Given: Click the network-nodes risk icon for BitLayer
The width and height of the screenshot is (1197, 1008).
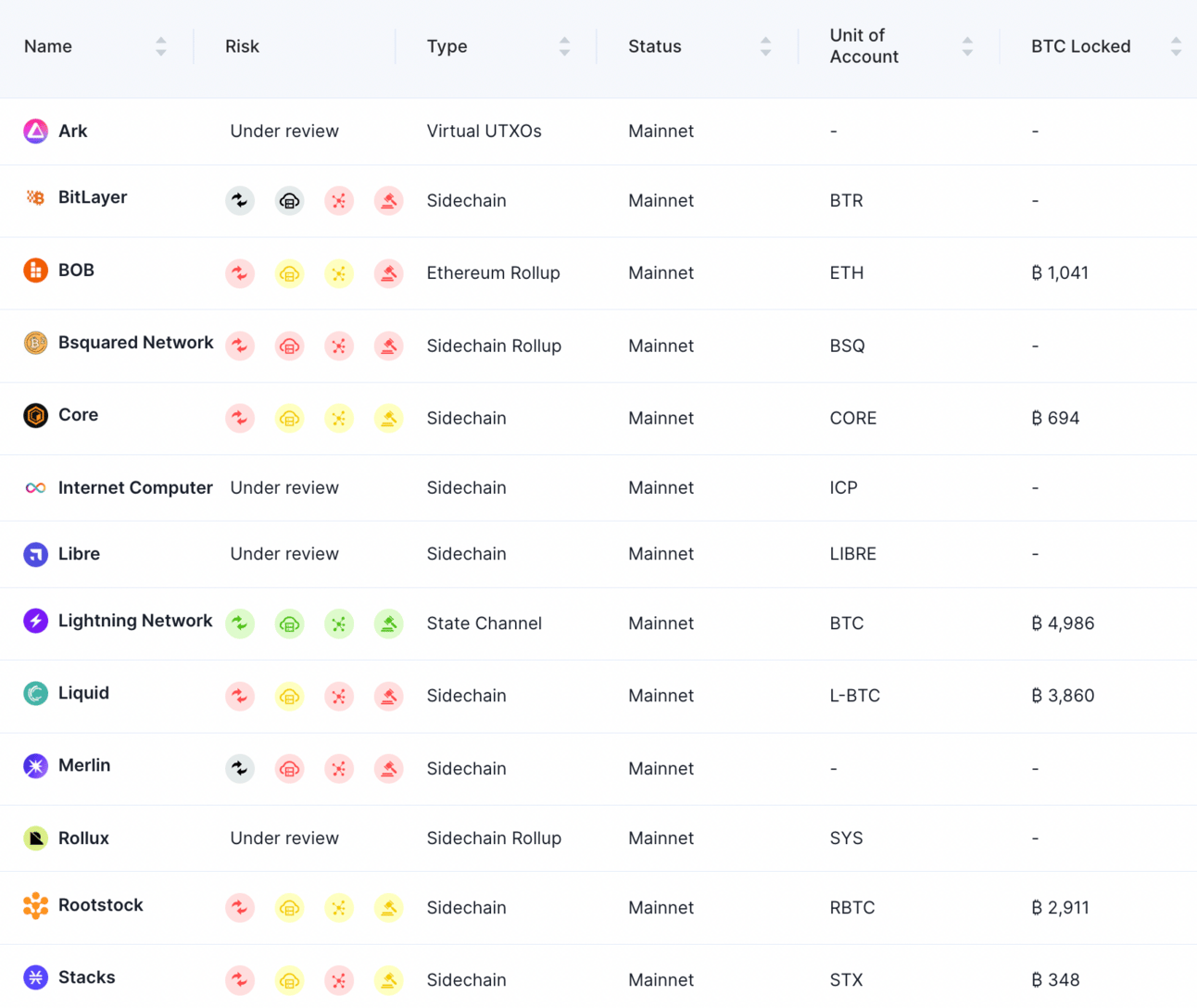Looking at the screenshot, I should [339, 200].
